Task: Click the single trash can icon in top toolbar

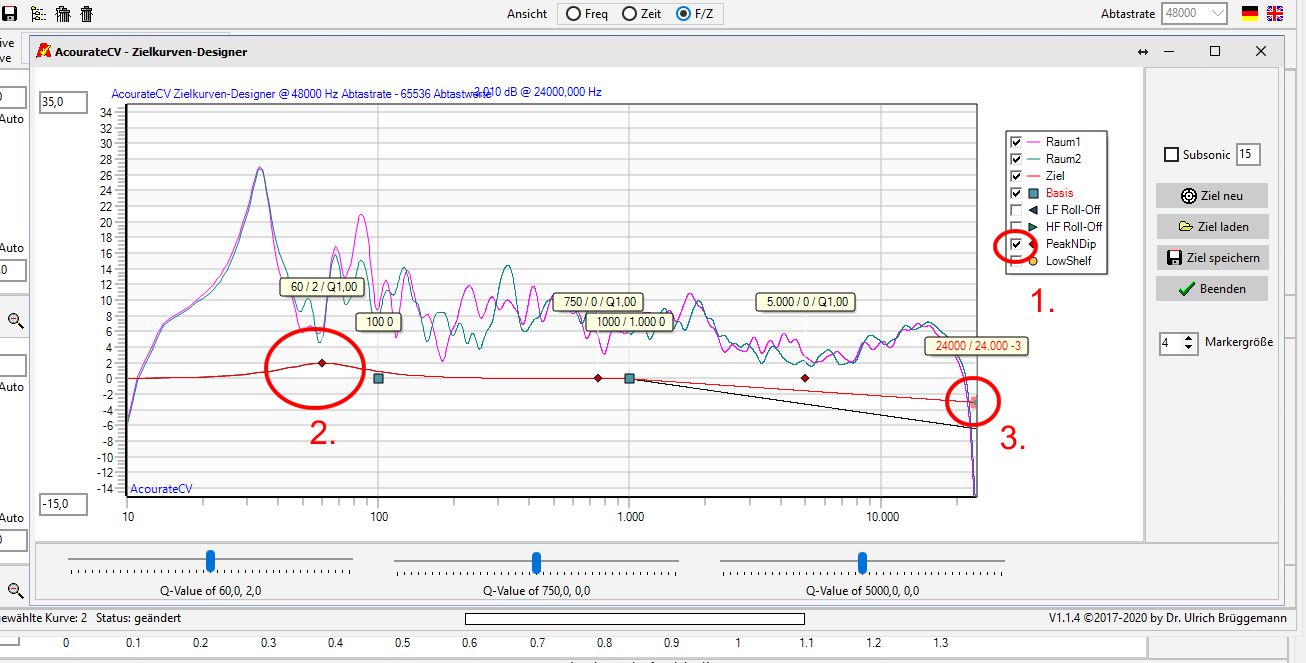Action: pyautogui.click(x=87, y=13)
